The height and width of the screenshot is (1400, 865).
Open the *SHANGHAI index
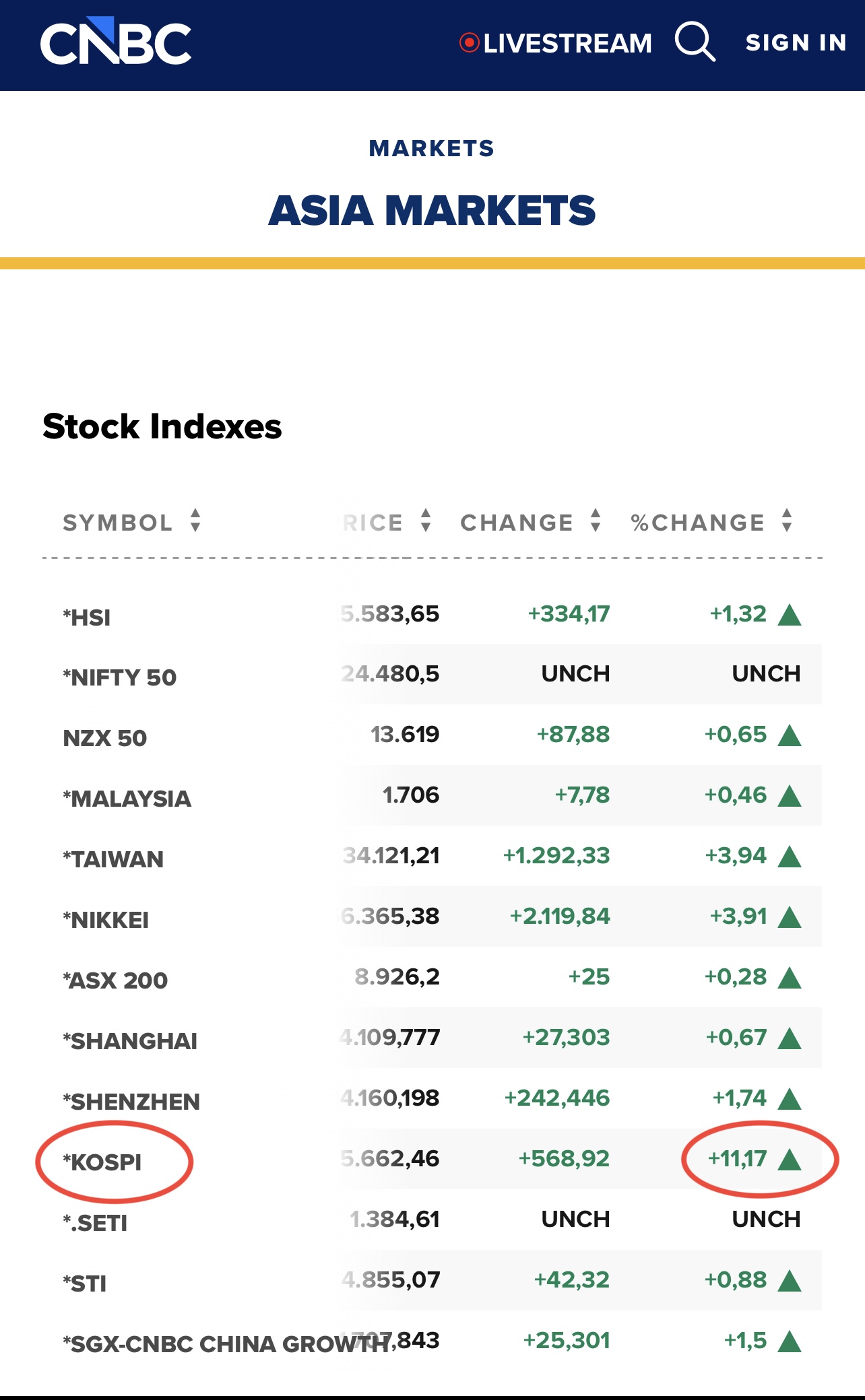(130, 1041)
